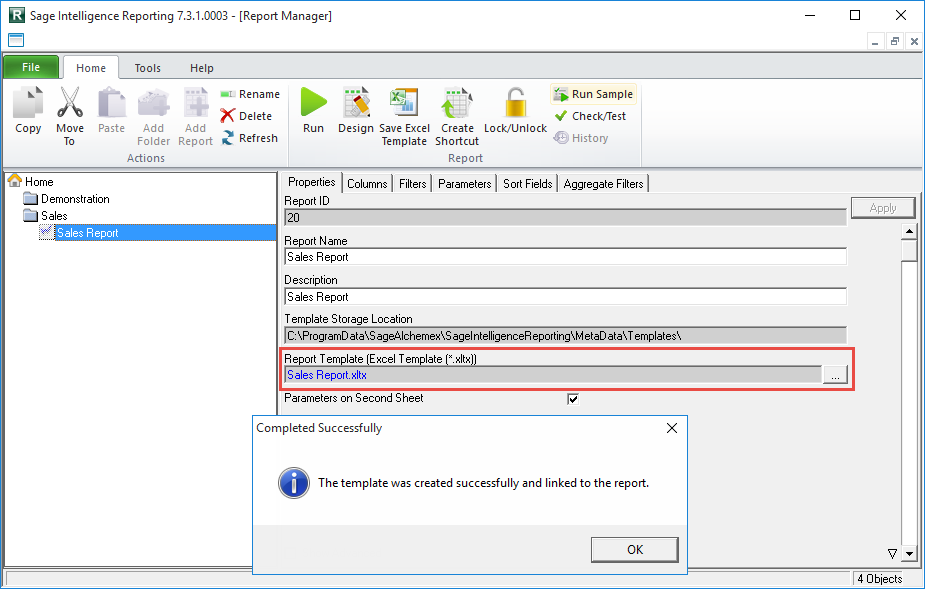Click the Sage R application icon

click(17, 15)
